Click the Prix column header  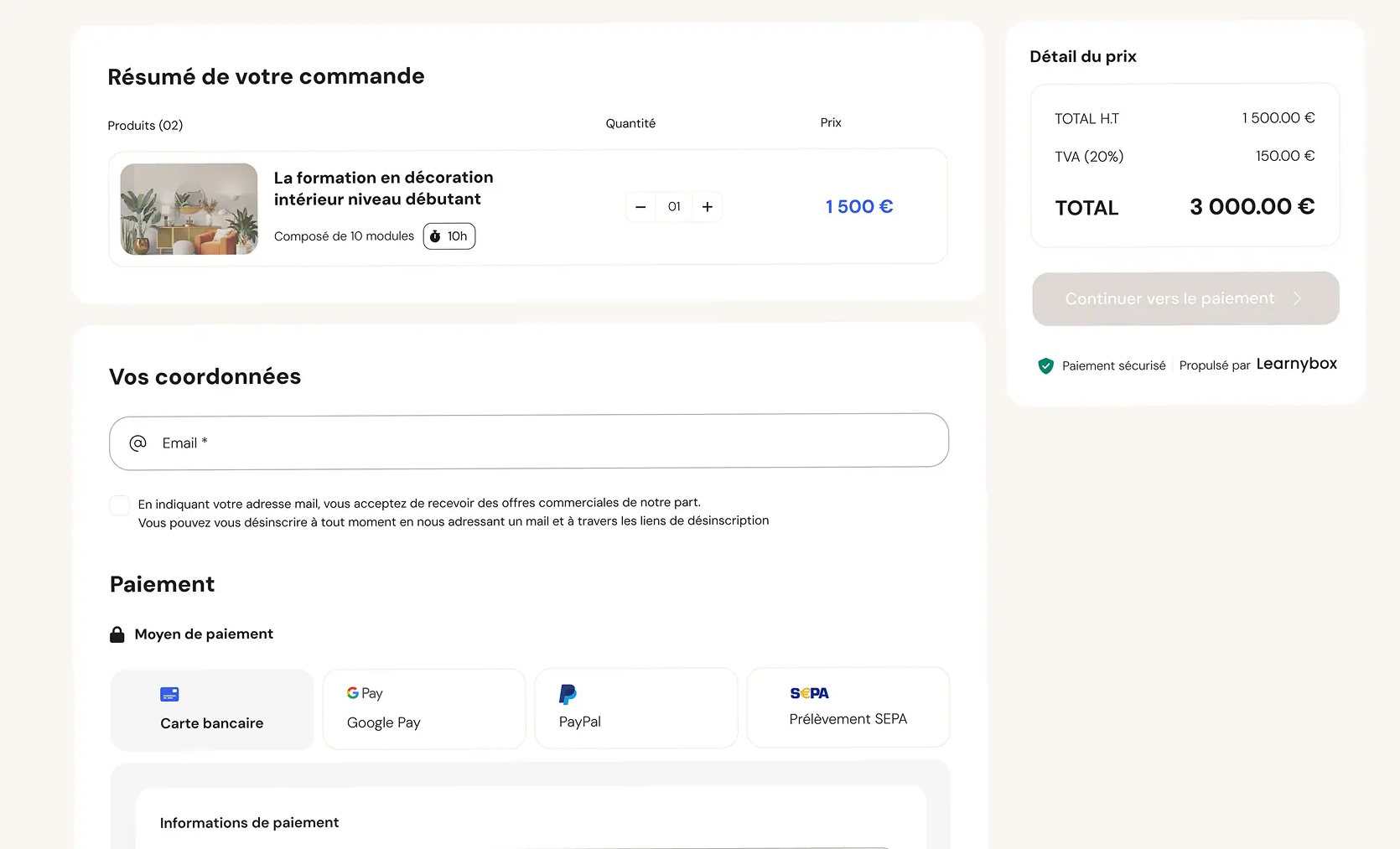tap(831, 122)
